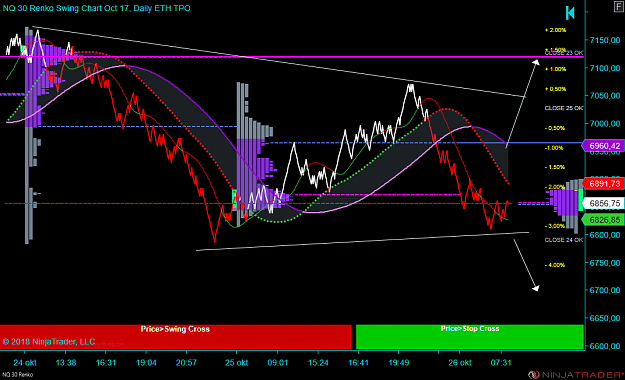This screenshot has height=380, width=625.
Task: Click the 26 okt date label
Action: click(460, 363)
